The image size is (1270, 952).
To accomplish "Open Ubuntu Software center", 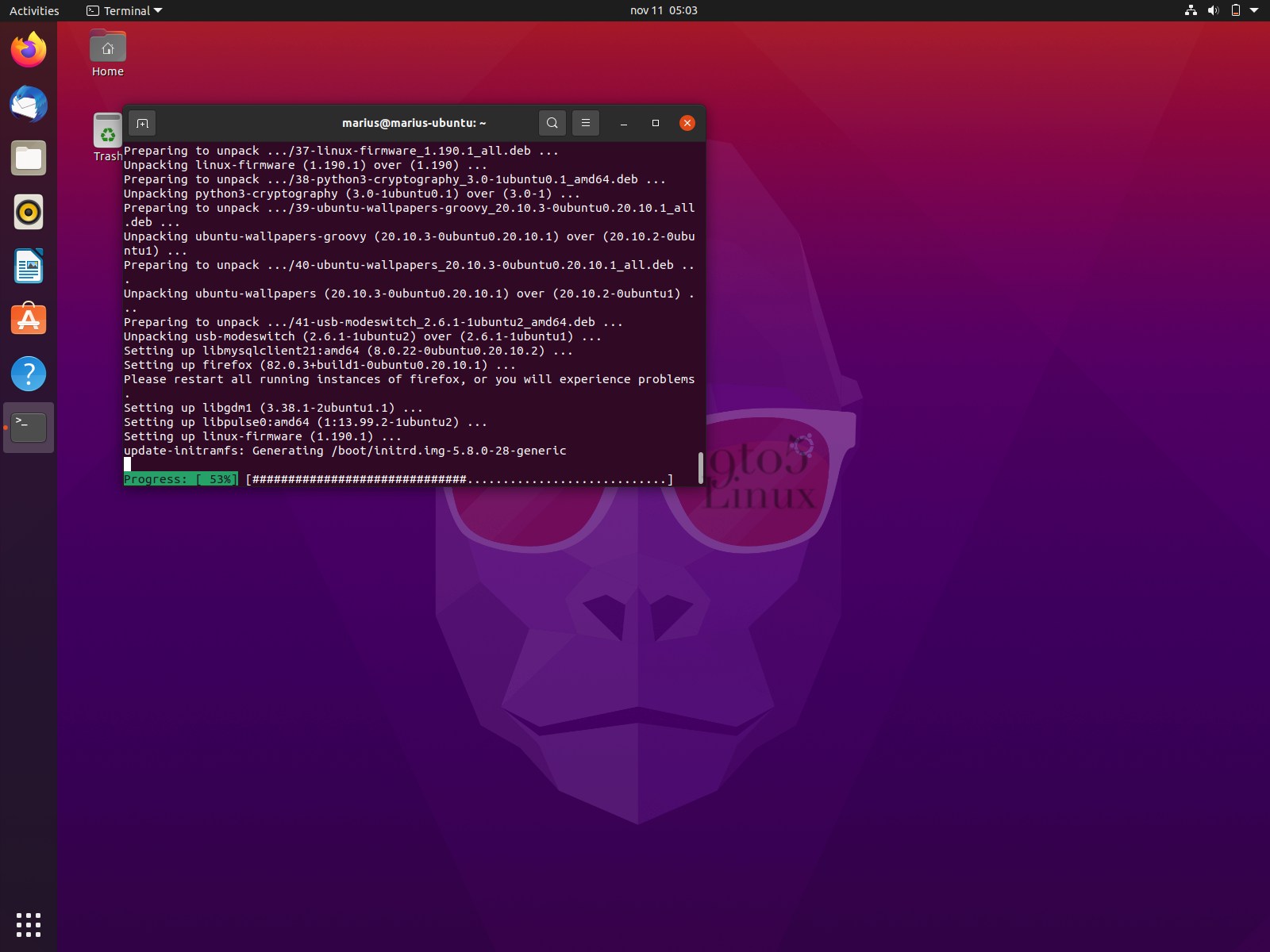I will 28,320.
